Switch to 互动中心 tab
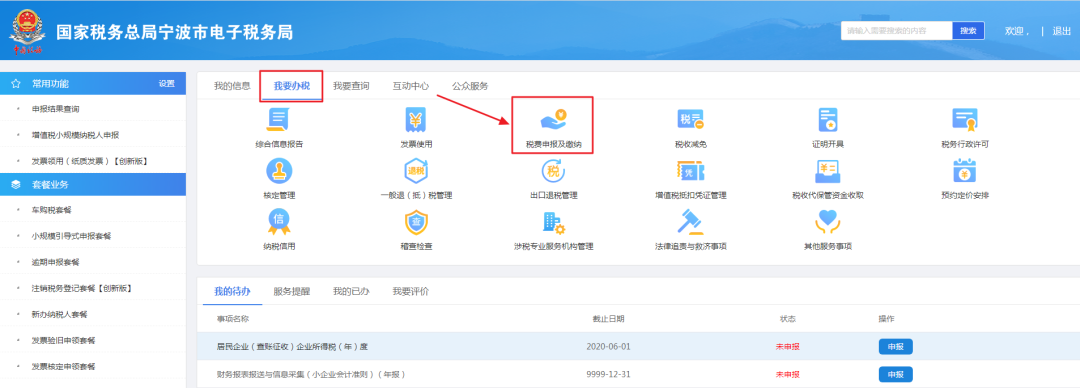1080x388 pixels. point(411,86)
